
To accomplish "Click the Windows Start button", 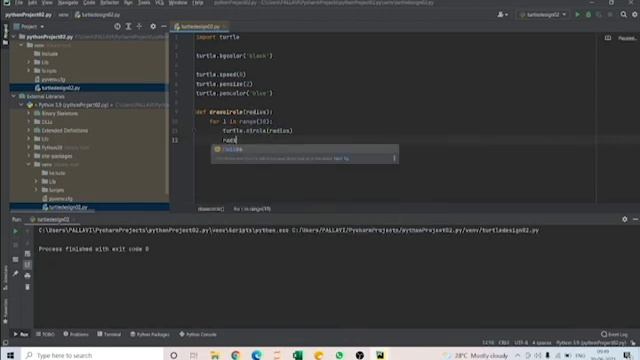I will point(10,355).
